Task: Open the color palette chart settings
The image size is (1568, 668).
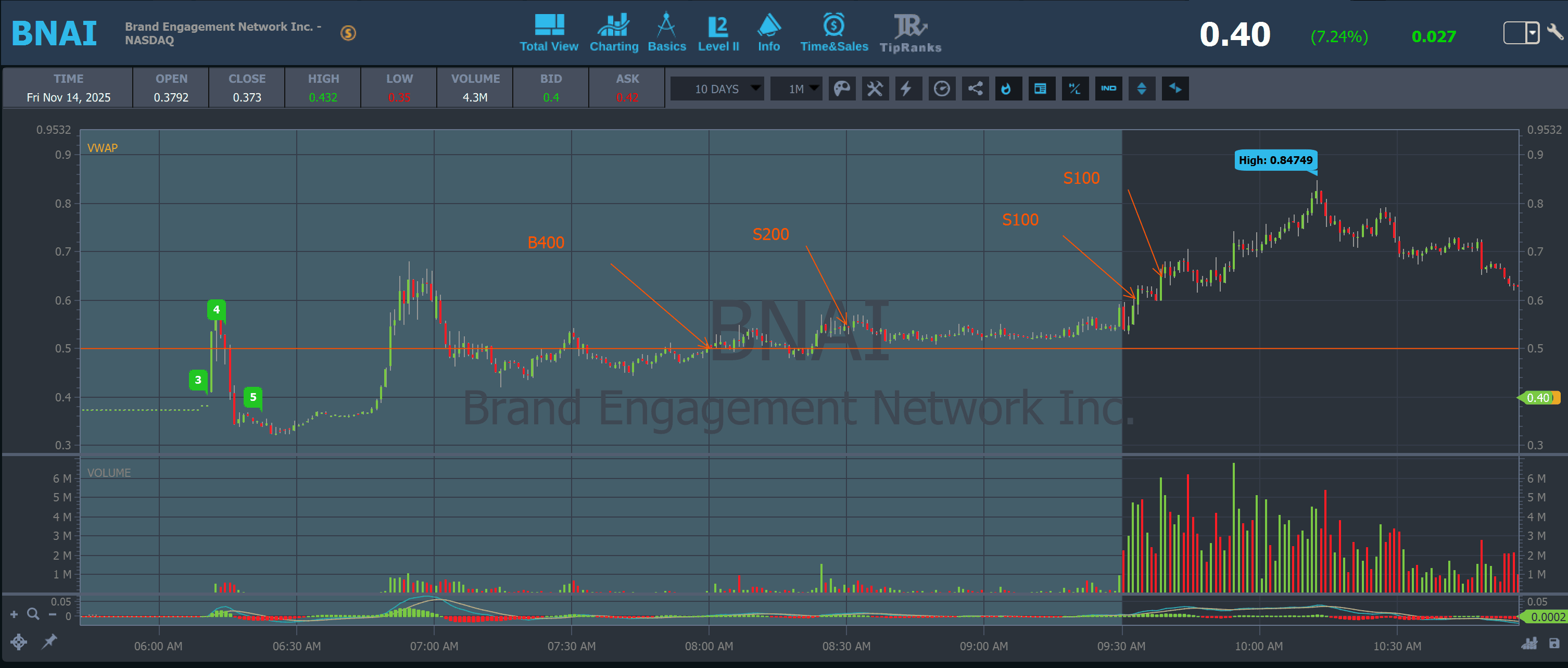Action: click(841, 89)
